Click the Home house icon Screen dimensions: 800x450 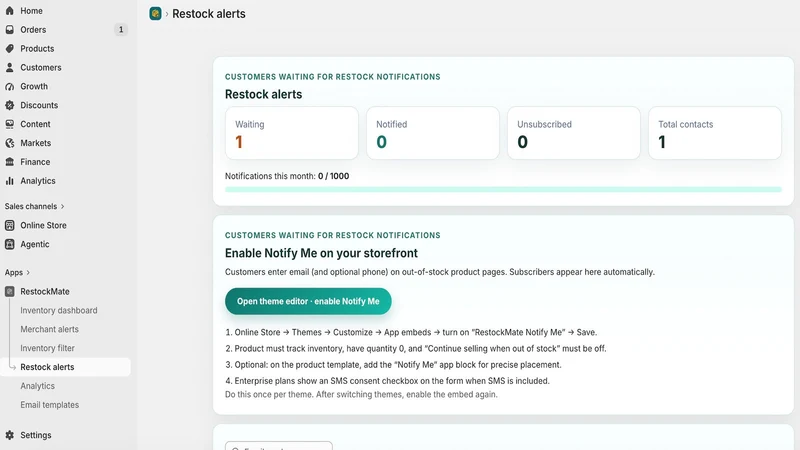10,11
